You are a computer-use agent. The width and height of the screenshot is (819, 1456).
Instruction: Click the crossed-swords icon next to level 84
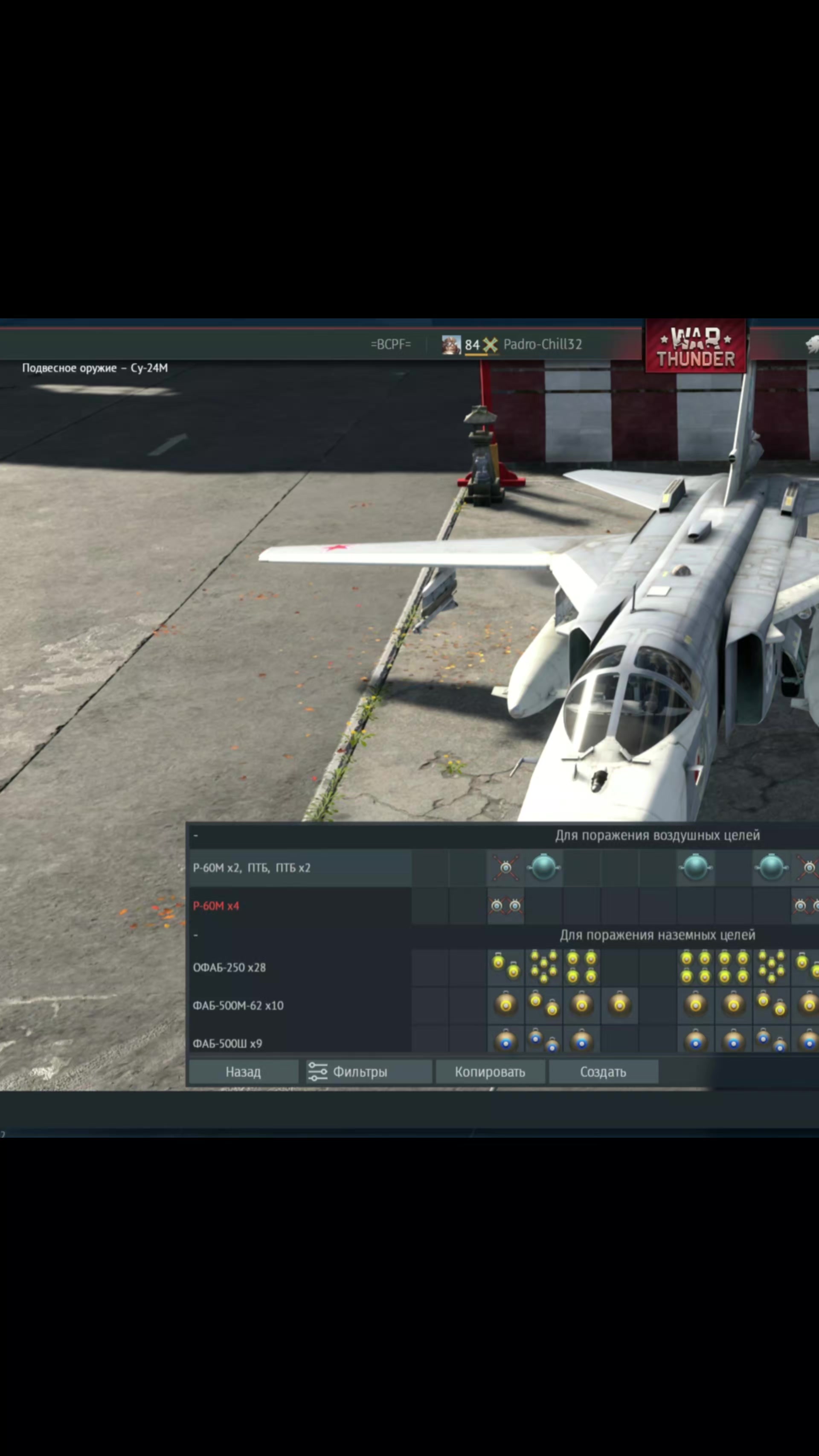[490, 345]
